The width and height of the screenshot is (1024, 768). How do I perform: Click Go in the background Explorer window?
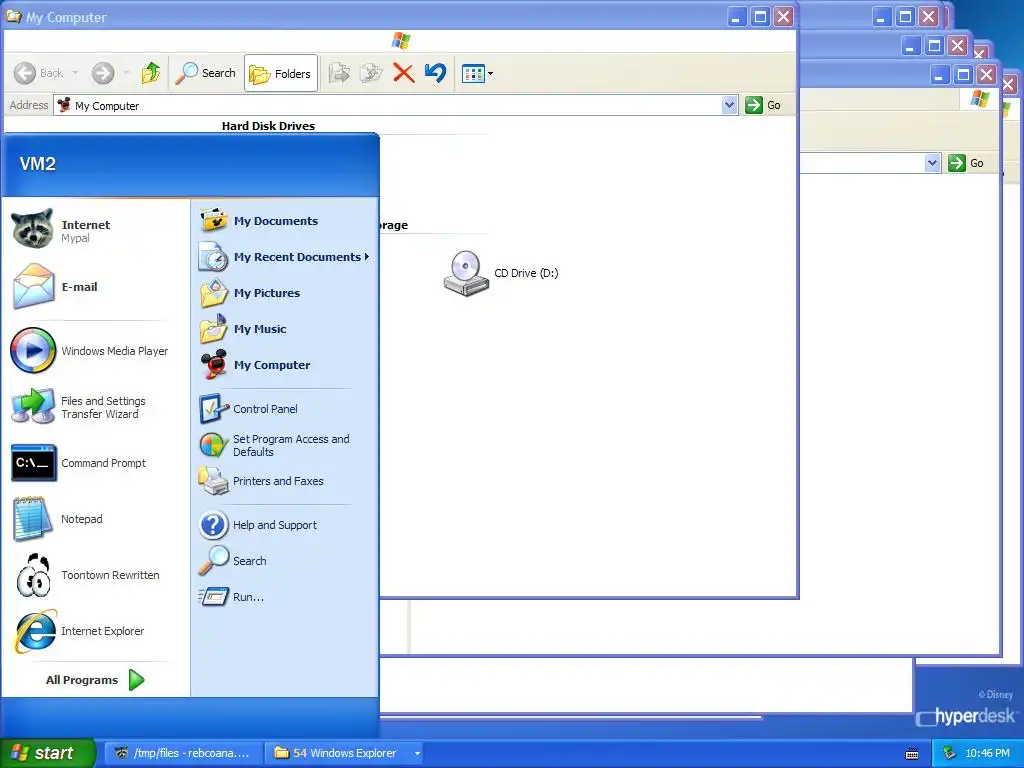click(x=967, y=163)
